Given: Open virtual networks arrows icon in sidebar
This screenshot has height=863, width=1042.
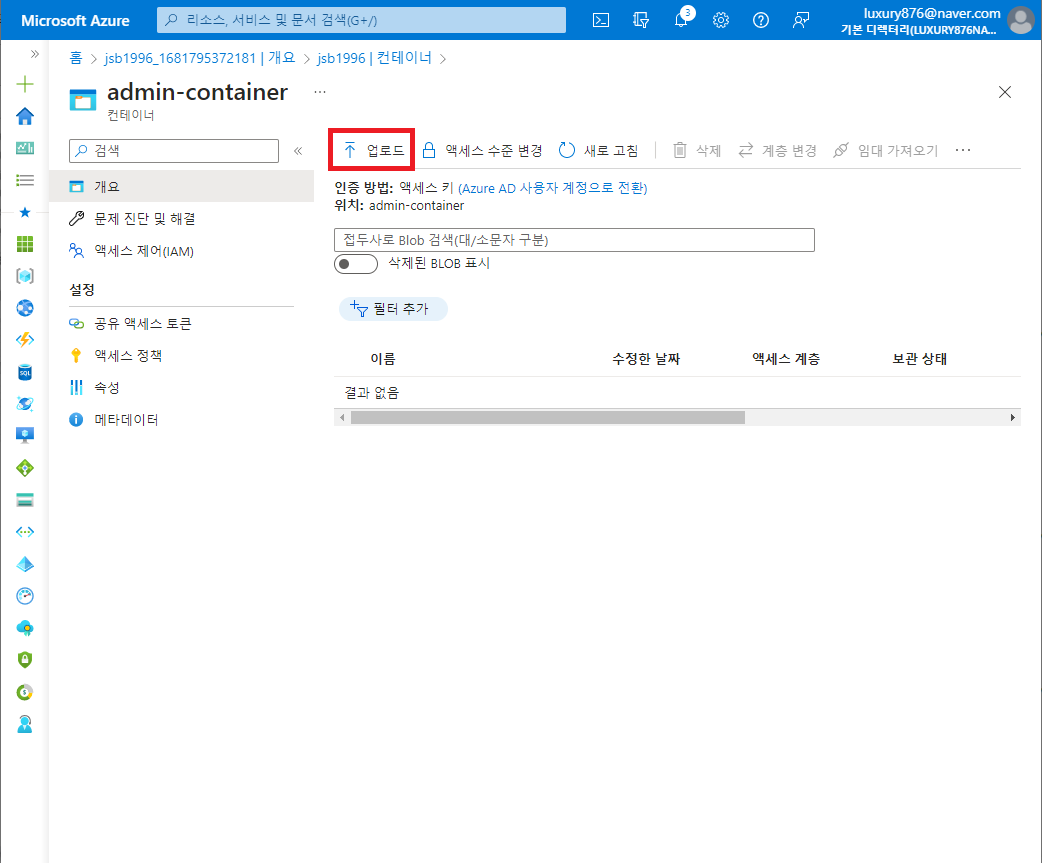Looking at the screenshot, I should (x=25, y=531).
